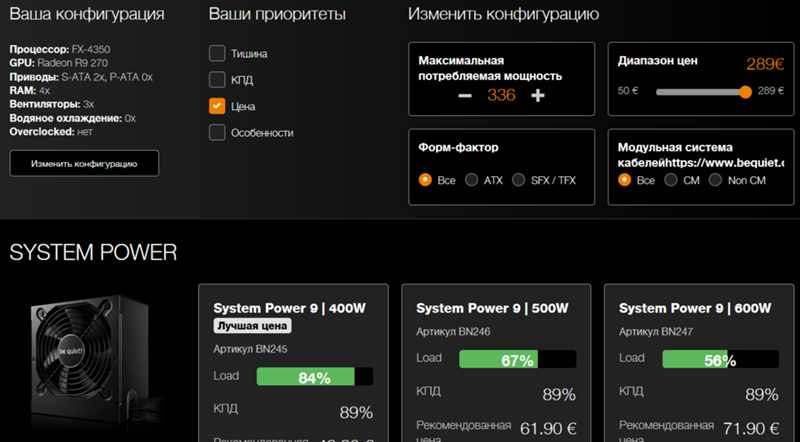The width and height of the screenshot is (800, 442).
Task: Click the Артикул BN245 text
Action: (250, 349)
